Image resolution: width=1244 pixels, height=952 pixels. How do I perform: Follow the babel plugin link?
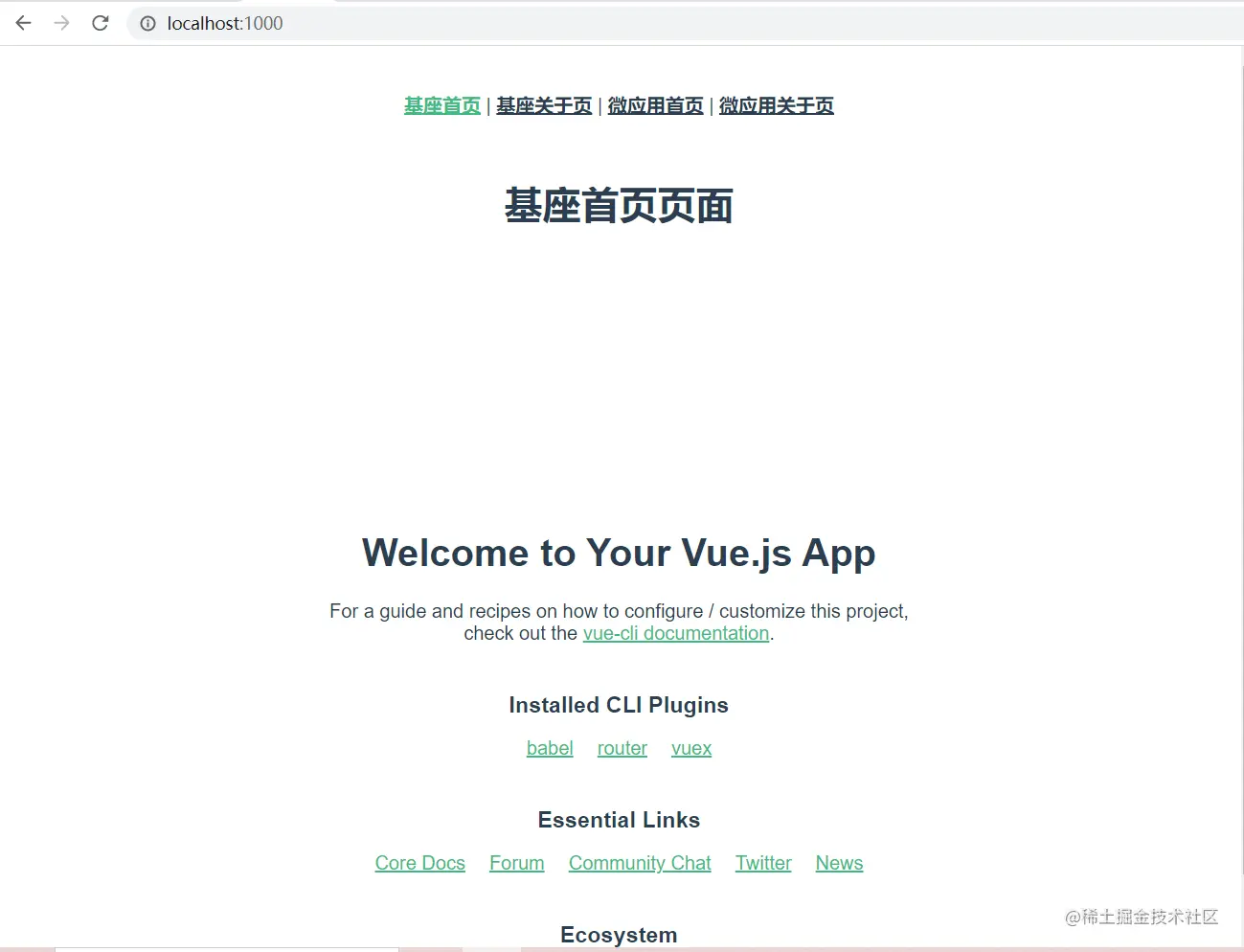(550, 748)
